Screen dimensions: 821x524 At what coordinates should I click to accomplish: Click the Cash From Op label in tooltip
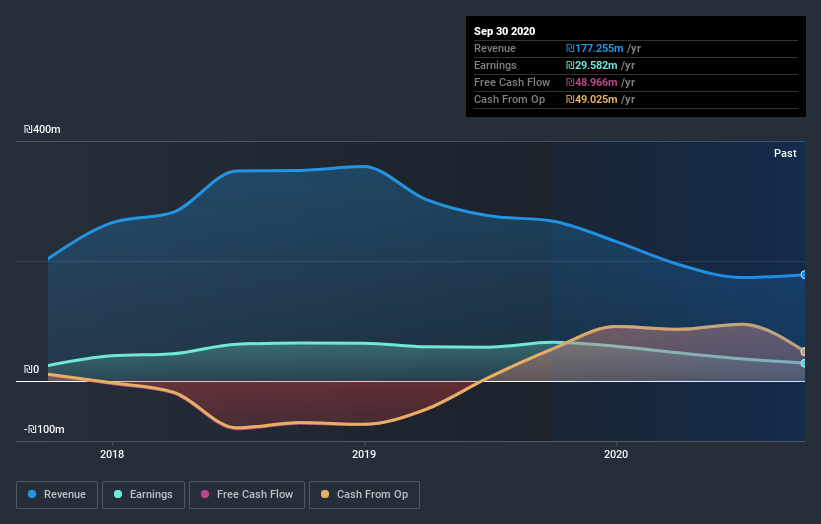click(x=509, y=99)
